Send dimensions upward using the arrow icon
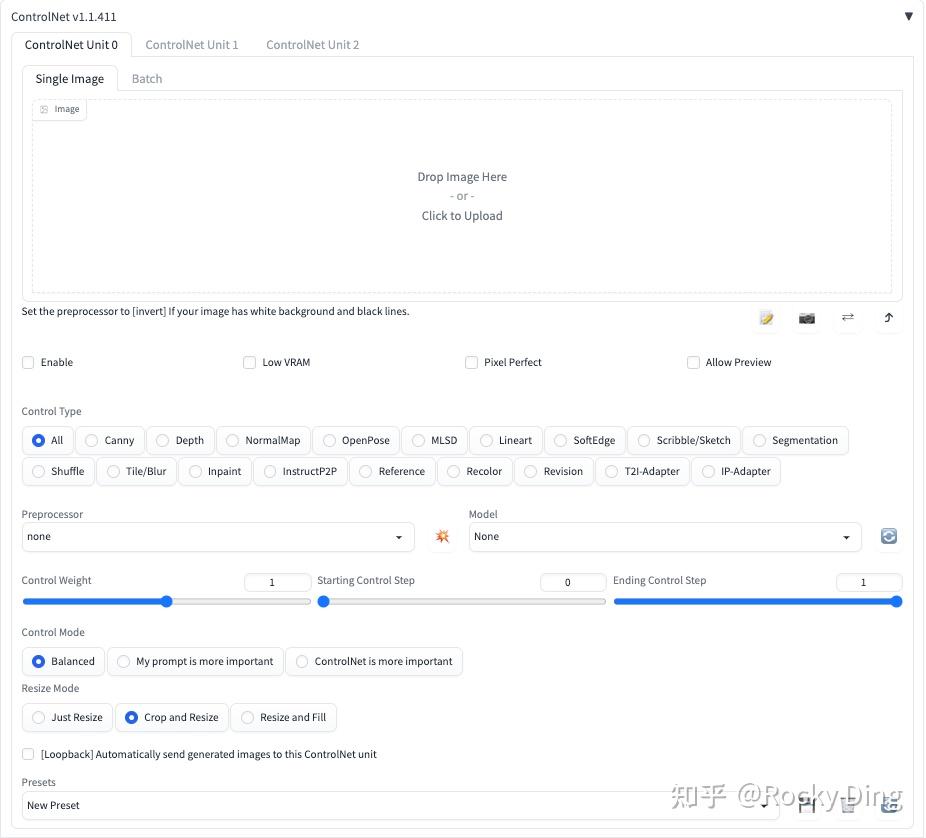 coord(888,318)
